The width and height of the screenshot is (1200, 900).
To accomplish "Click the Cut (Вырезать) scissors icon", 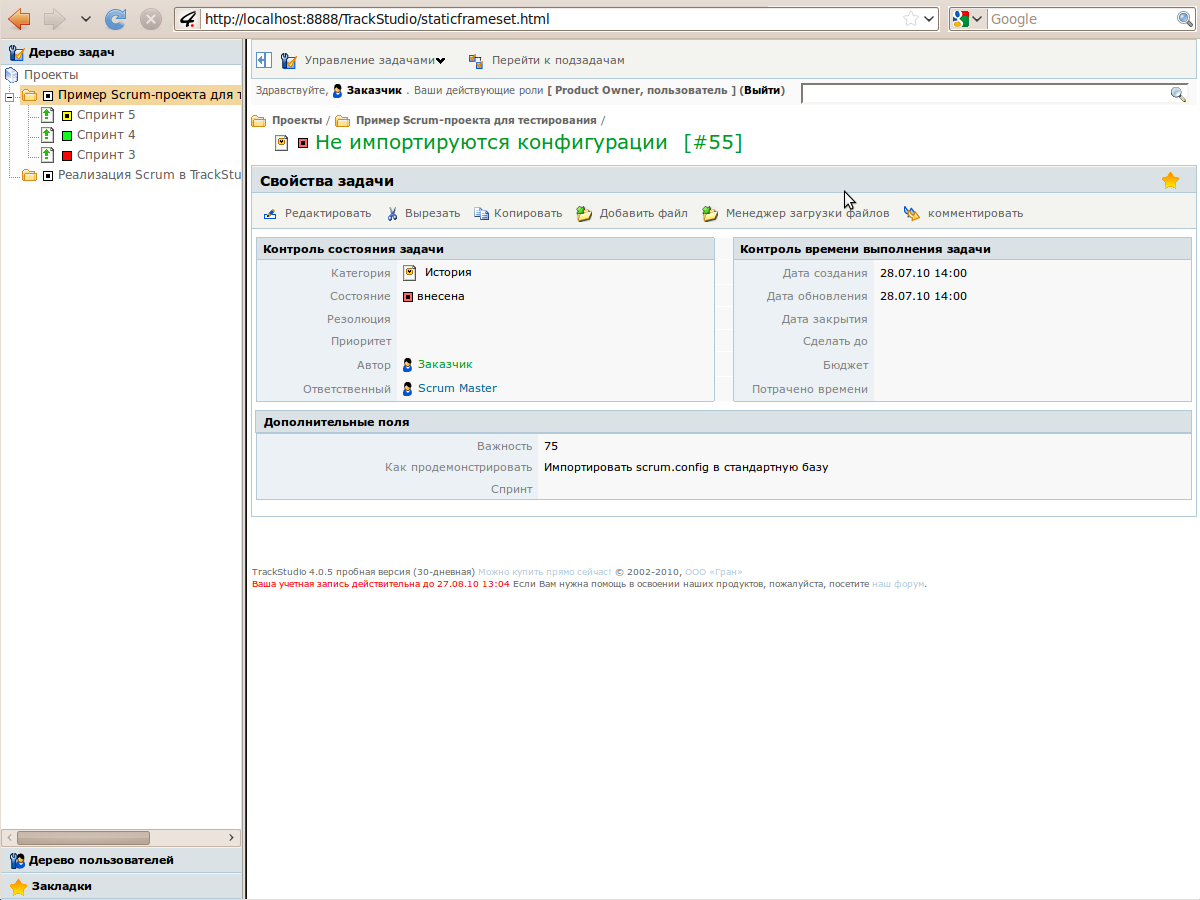I will tap(393, 213).
